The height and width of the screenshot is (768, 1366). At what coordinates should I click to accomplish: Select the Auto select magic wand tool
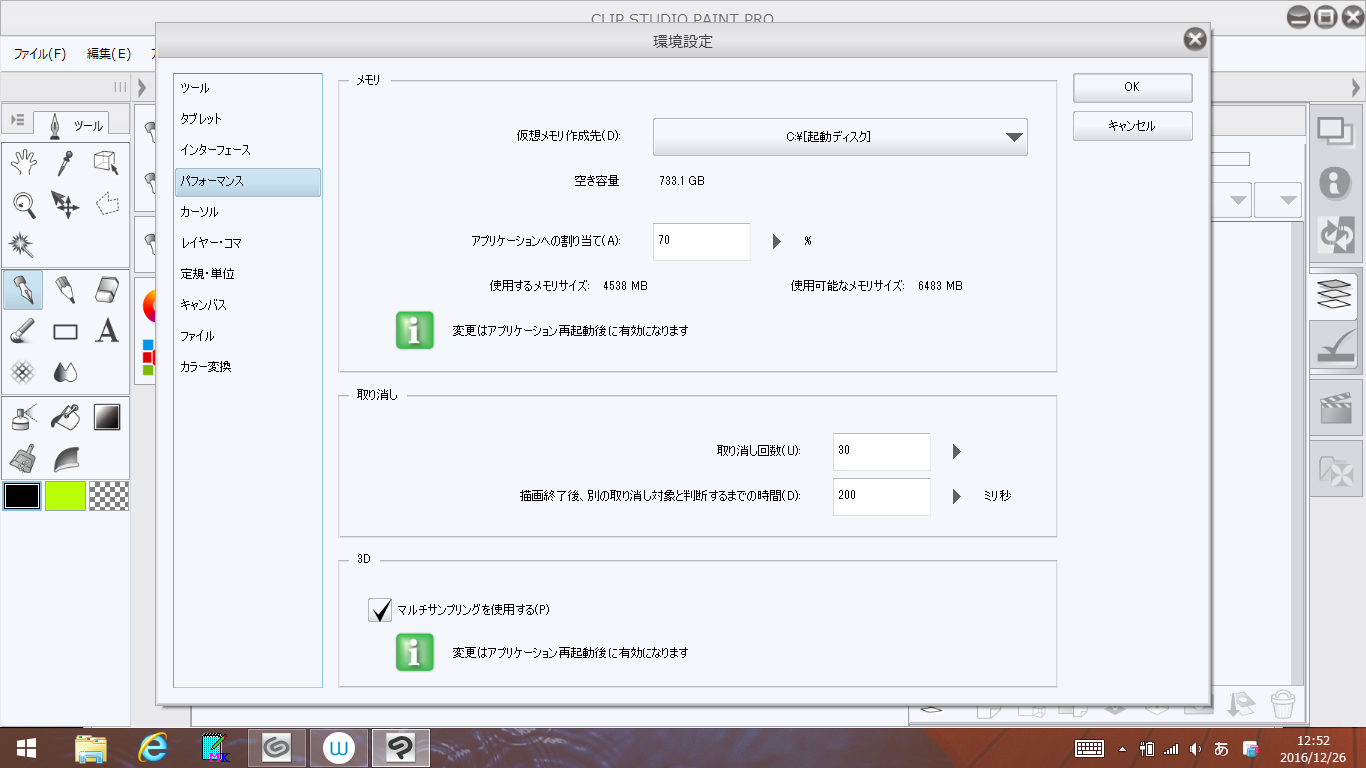[21, 244]
